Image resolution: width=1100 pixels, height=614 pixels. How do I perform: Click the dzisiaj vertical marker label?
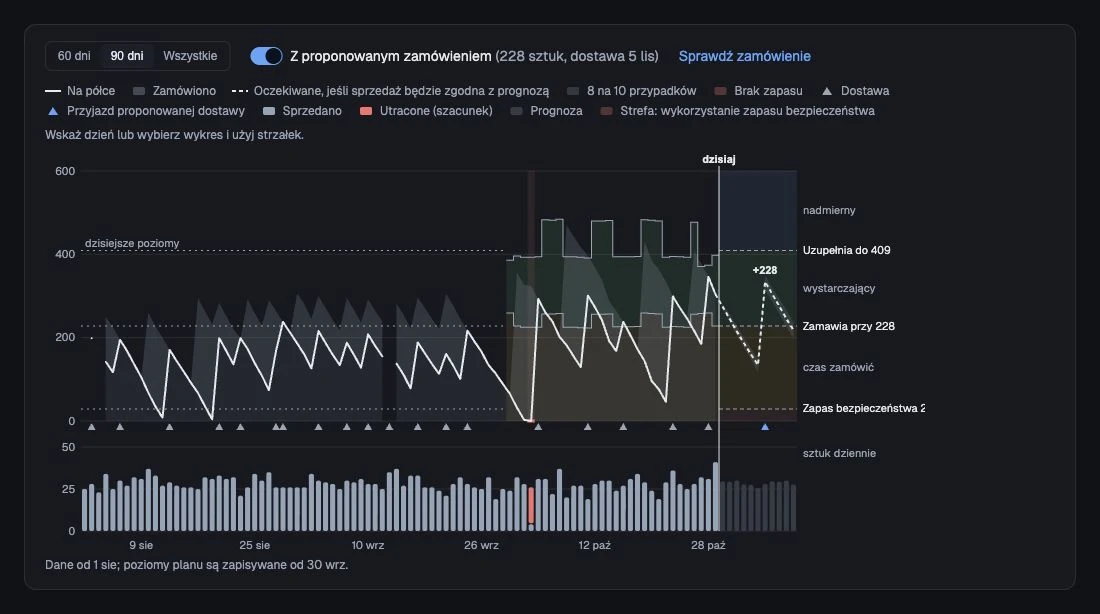[x=718, y=159]
